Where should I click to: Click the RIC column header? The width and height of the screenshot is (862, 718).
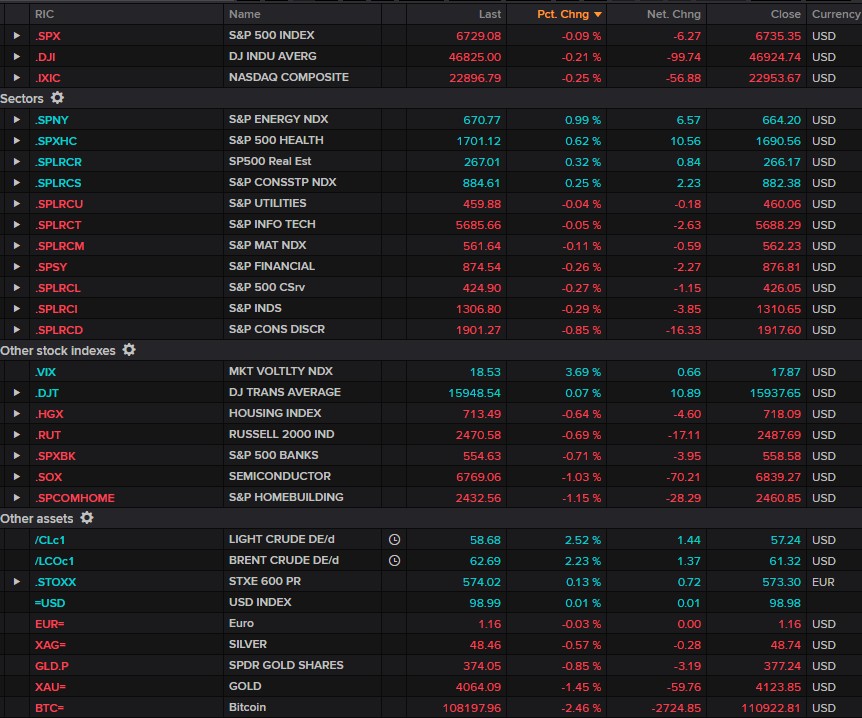coord(45,14)
